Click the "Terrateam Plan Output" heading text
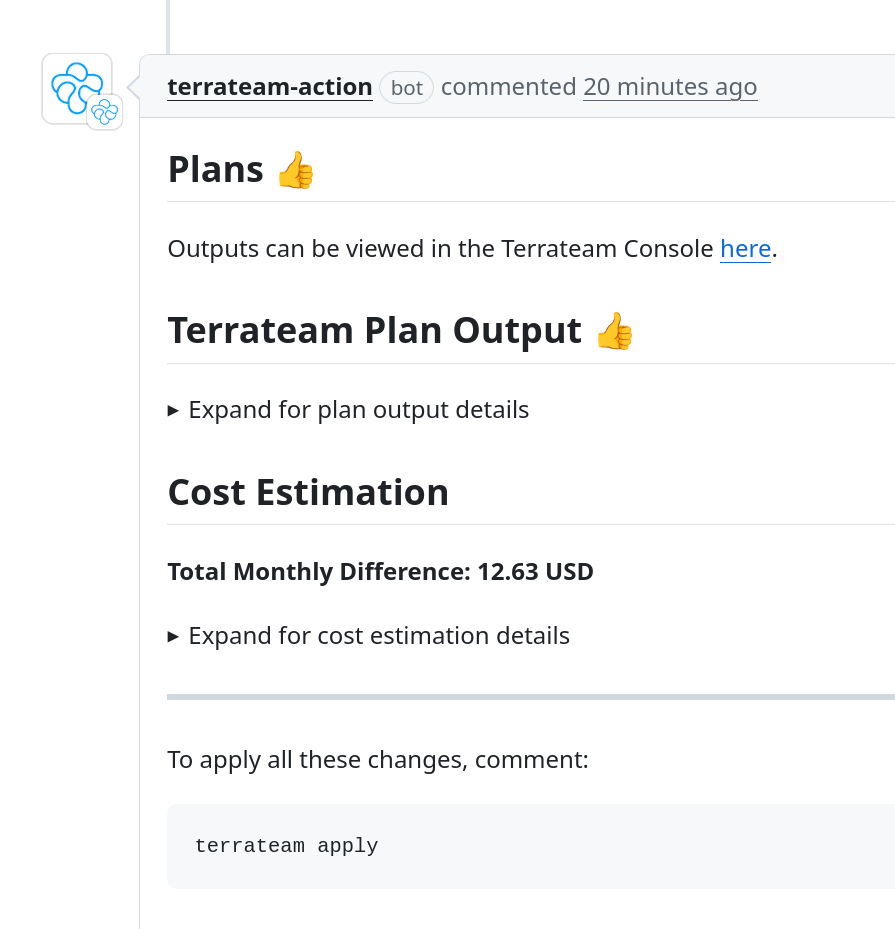Screen dimensions: 895x929 coord(374,330)
